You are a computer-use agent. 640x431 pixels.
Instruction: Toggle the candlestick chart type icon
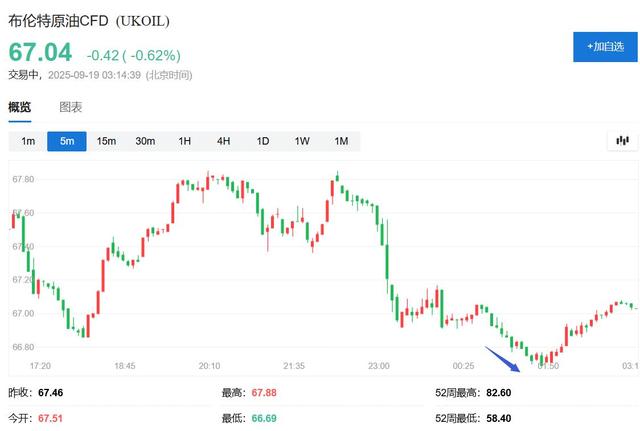pyautogui.click(x=622, y=141)
